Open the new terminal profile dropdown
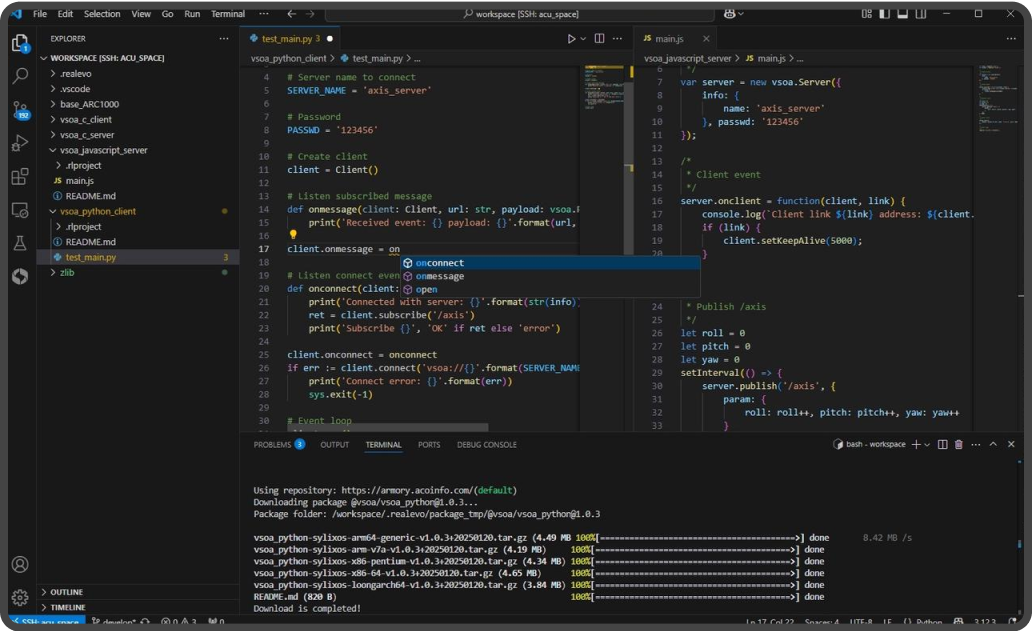This screenshot has width=1032, height=631. (927, 445)
